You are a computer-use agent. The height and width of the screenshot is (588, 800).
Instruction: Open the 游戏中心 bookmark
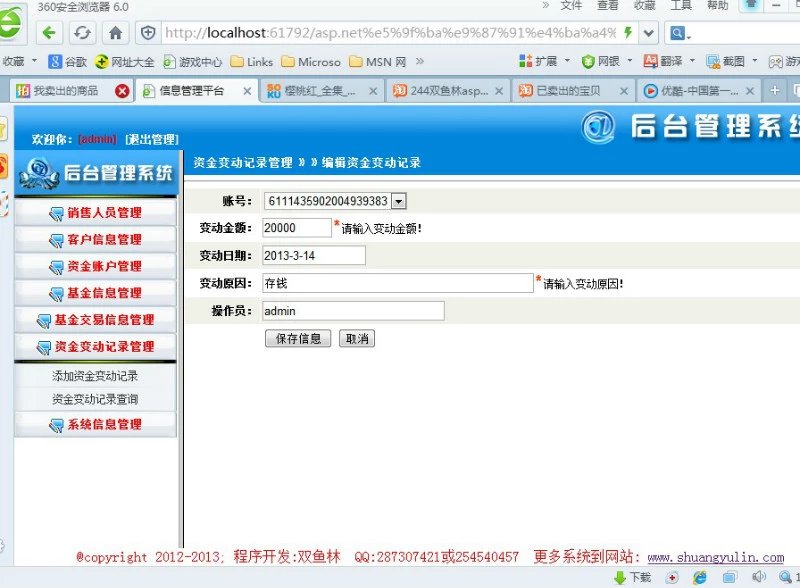pyautogui.click(x=192, y=62)
